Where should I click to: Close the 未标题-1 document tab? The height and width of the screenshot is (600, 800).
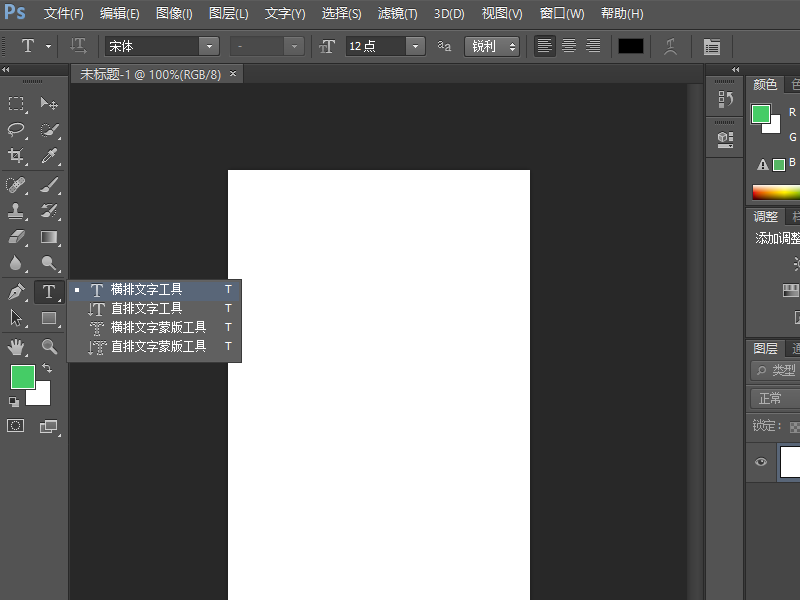(x=233, y=73)
